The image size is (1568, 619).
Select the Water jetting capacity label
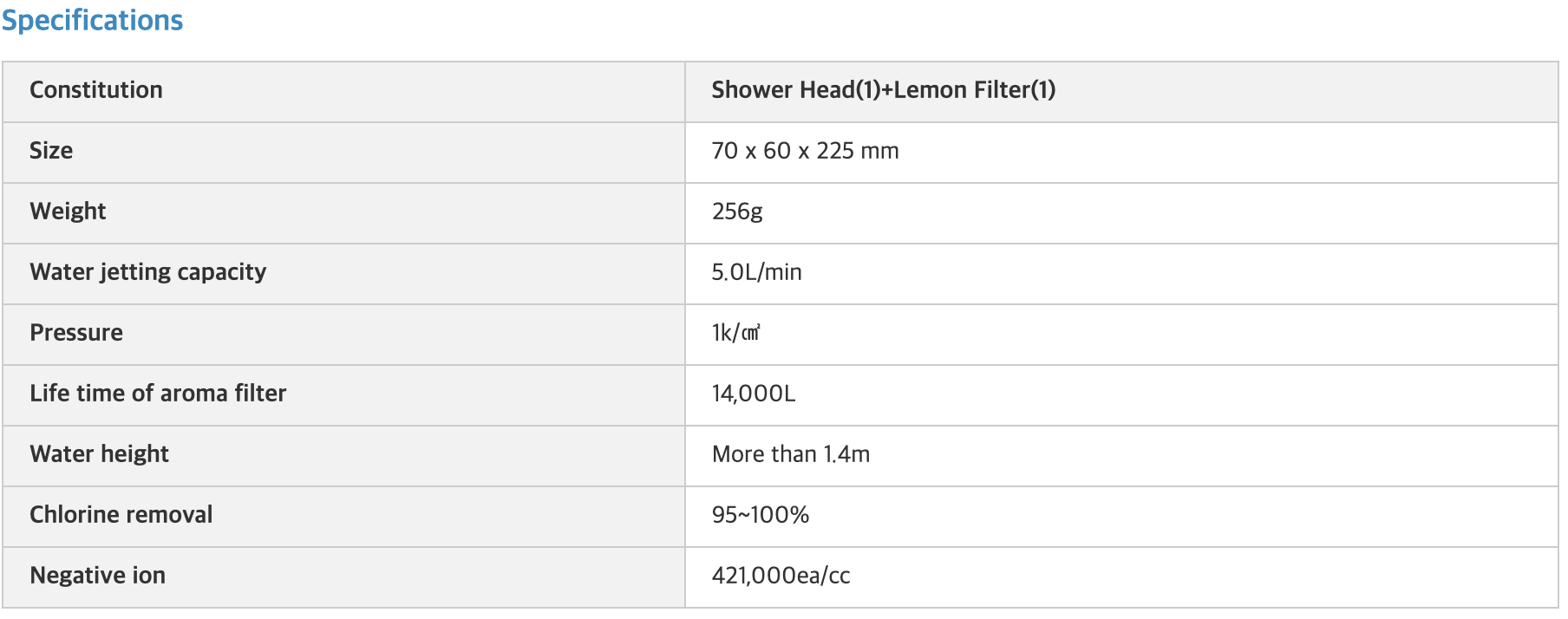[148, 272]
